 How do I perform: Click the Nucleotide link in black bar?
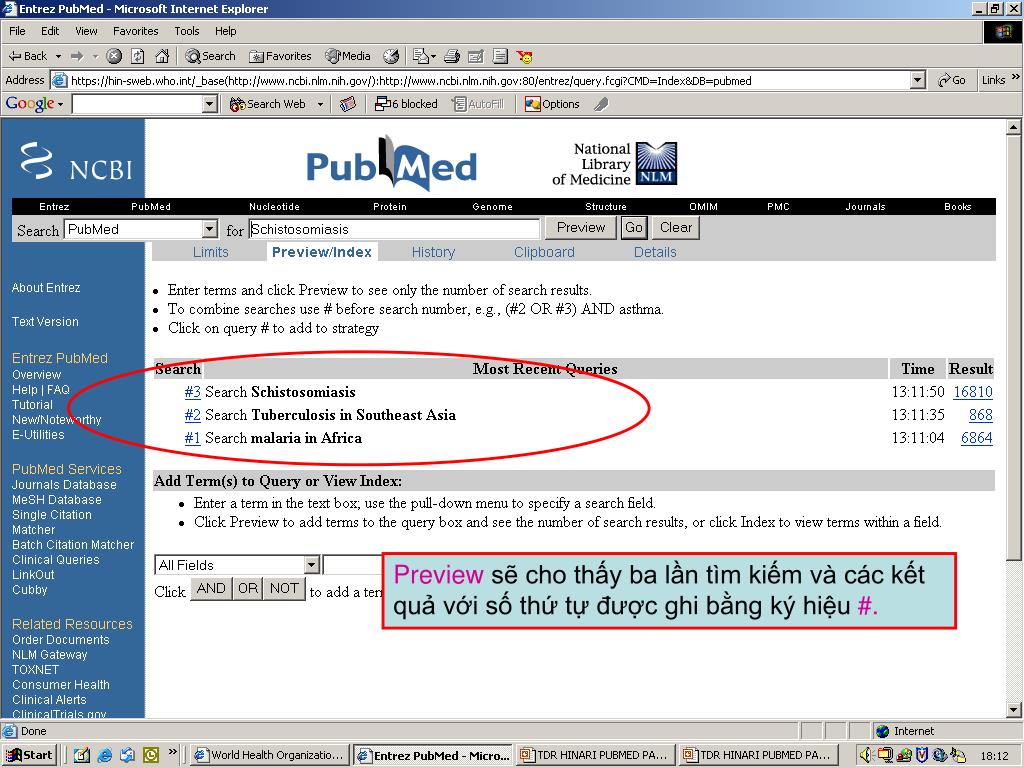click(274, 206)
